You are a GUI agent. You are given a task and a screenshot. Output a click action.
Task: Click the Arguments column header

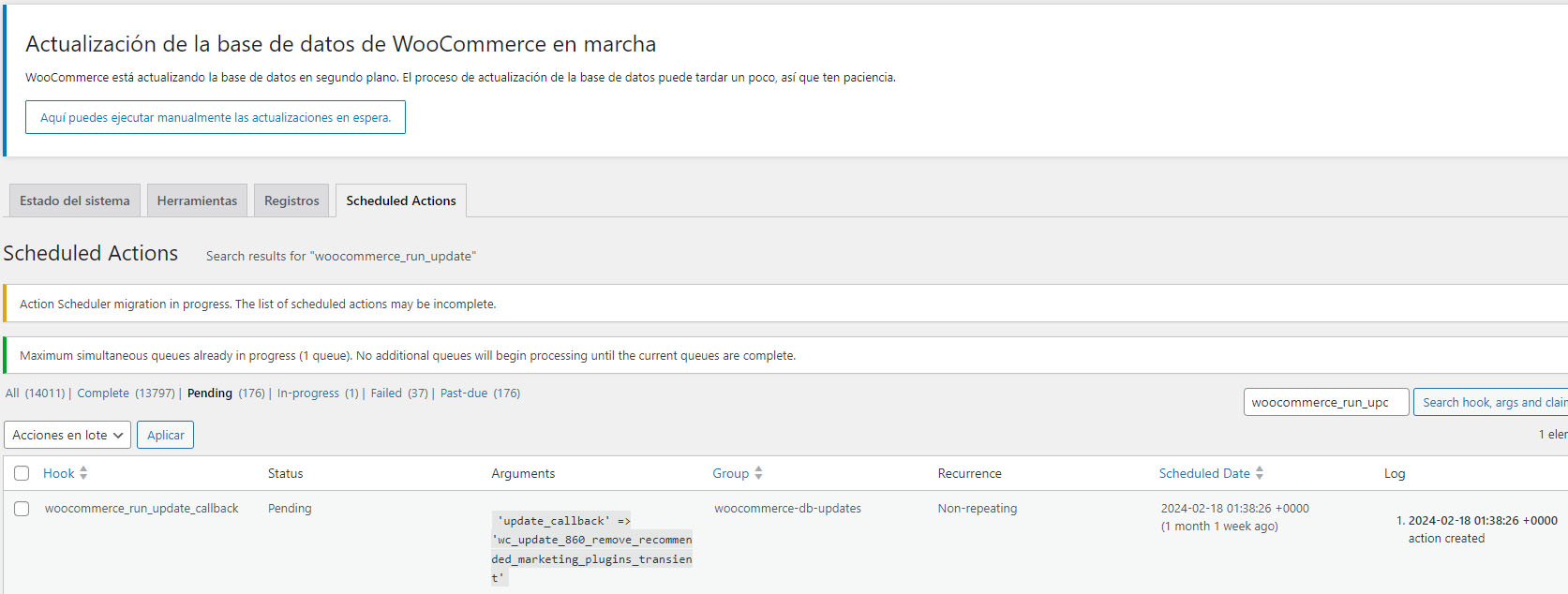click(523, 473)
